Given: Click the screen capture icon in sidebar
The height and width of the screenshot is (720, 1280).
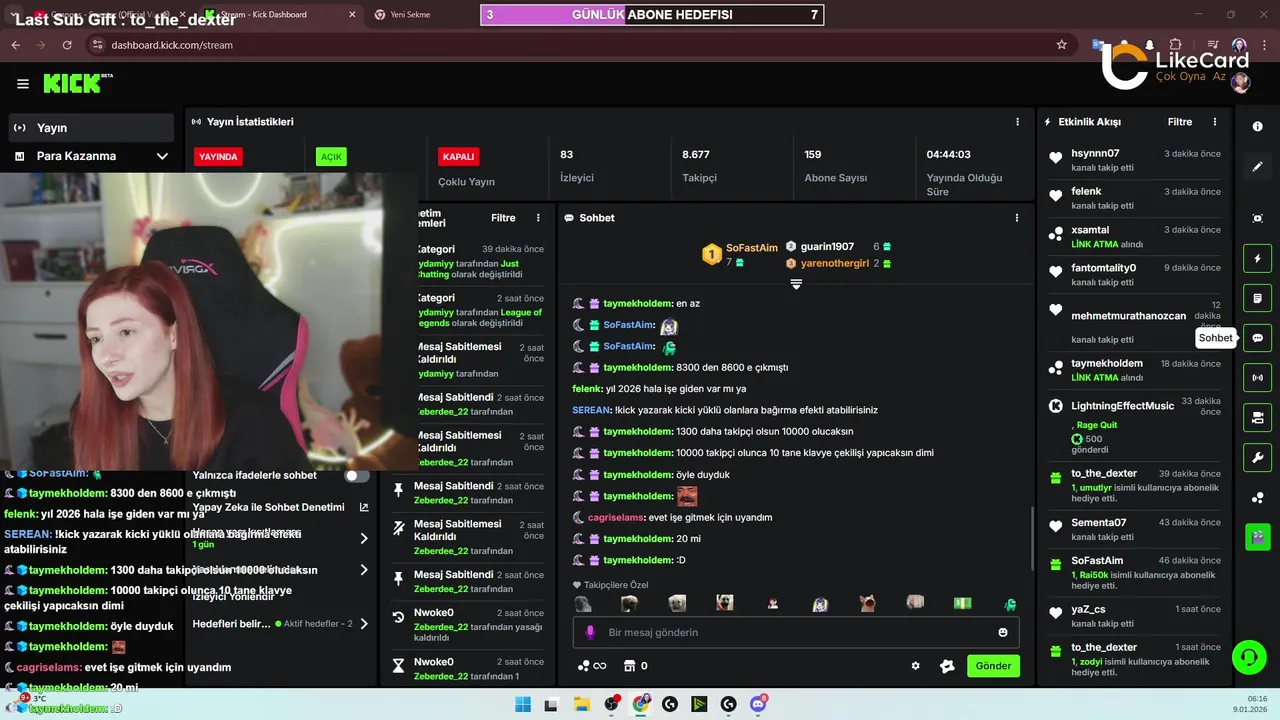Looking at the screenshot, I should click(x=1258, y=218).
